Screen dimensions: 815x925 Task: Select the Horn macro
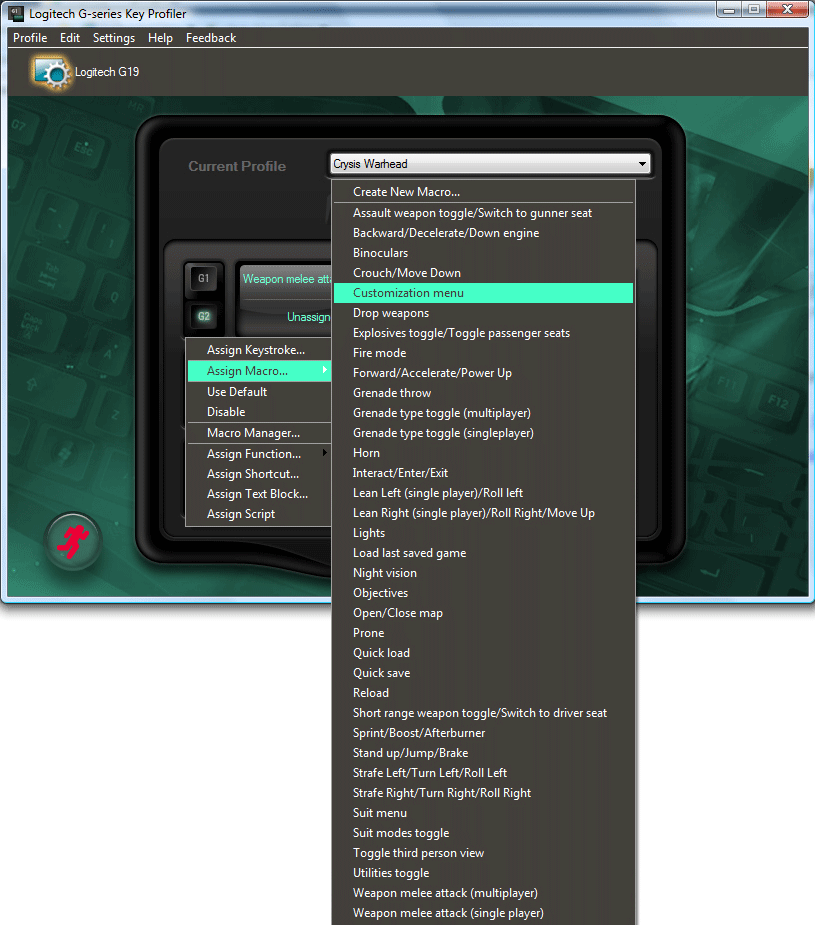click(x=484, y=453)
